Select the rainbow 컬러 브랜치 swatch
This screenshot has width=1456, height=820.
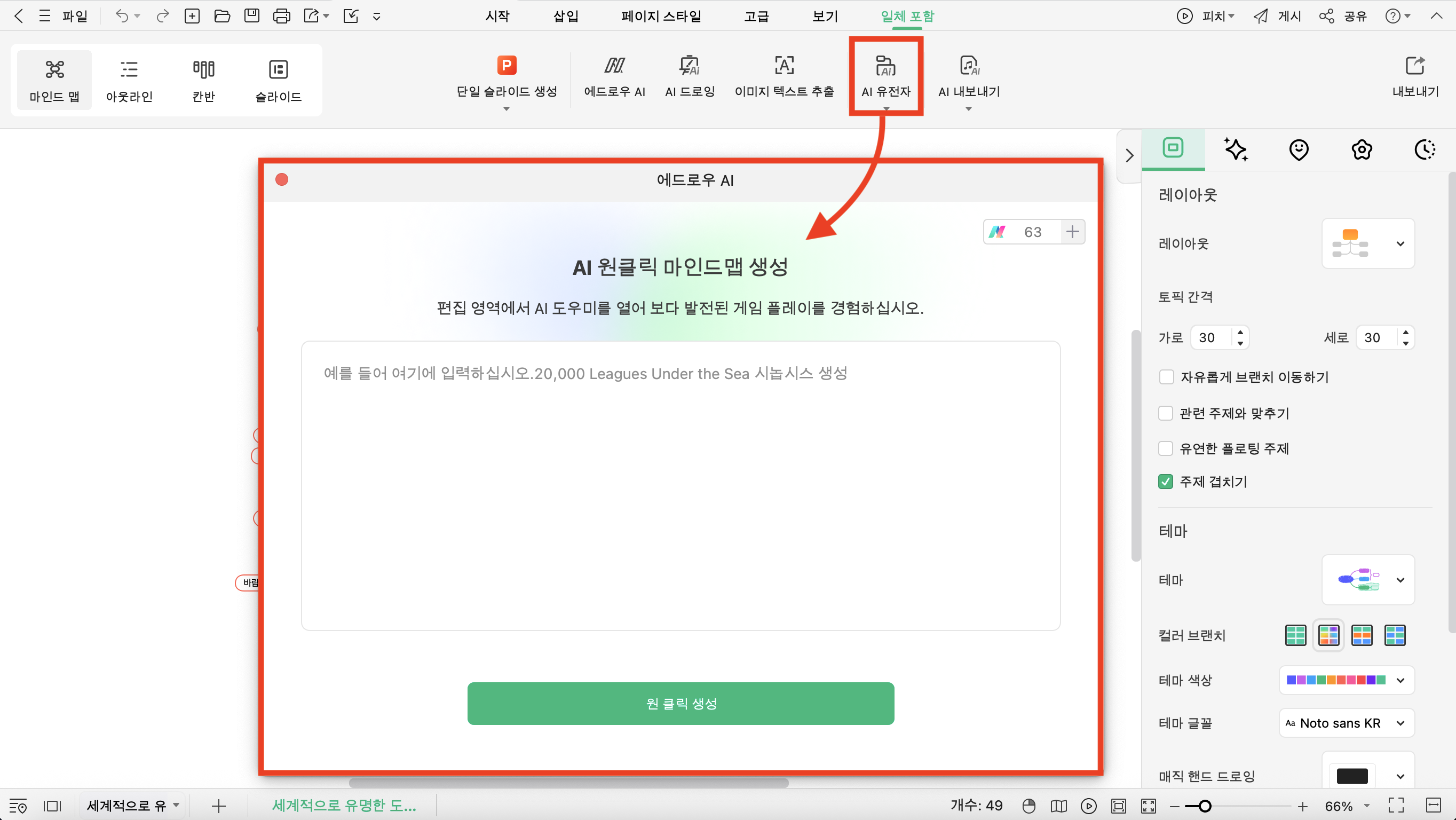(x=1328, y=635)
